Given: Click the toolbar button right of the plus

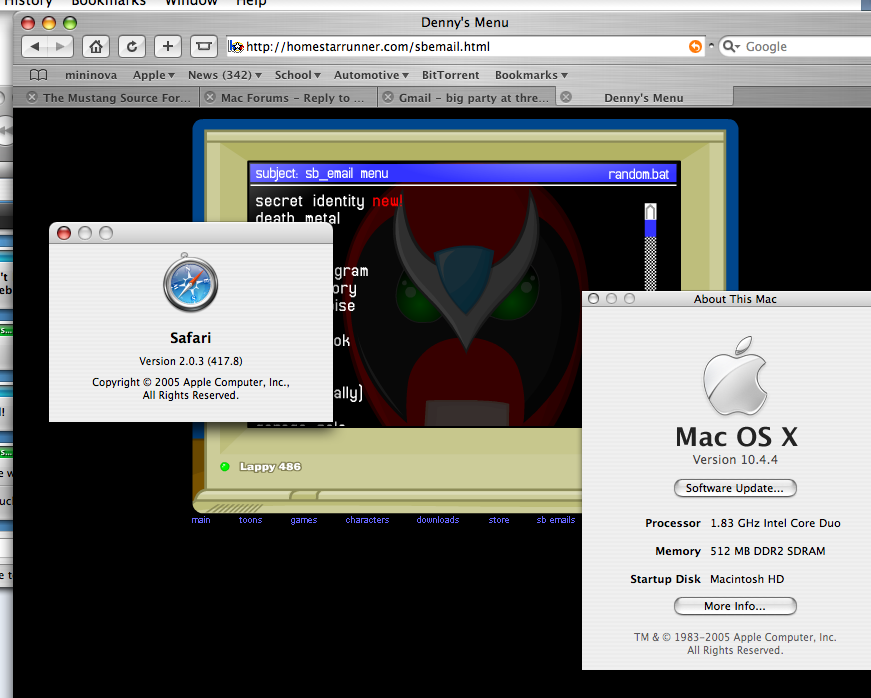Looking at the screenshot, I should click(x=203, y=47).
